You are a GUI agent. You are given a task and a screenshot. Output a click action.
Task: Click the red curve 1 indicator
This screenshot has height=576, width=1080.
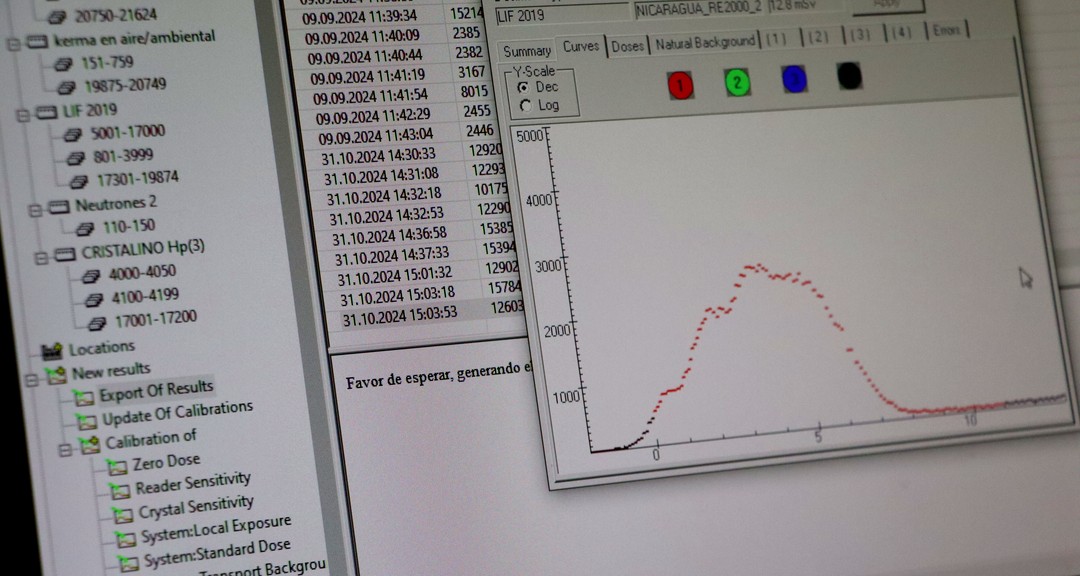tap(681, 86)
